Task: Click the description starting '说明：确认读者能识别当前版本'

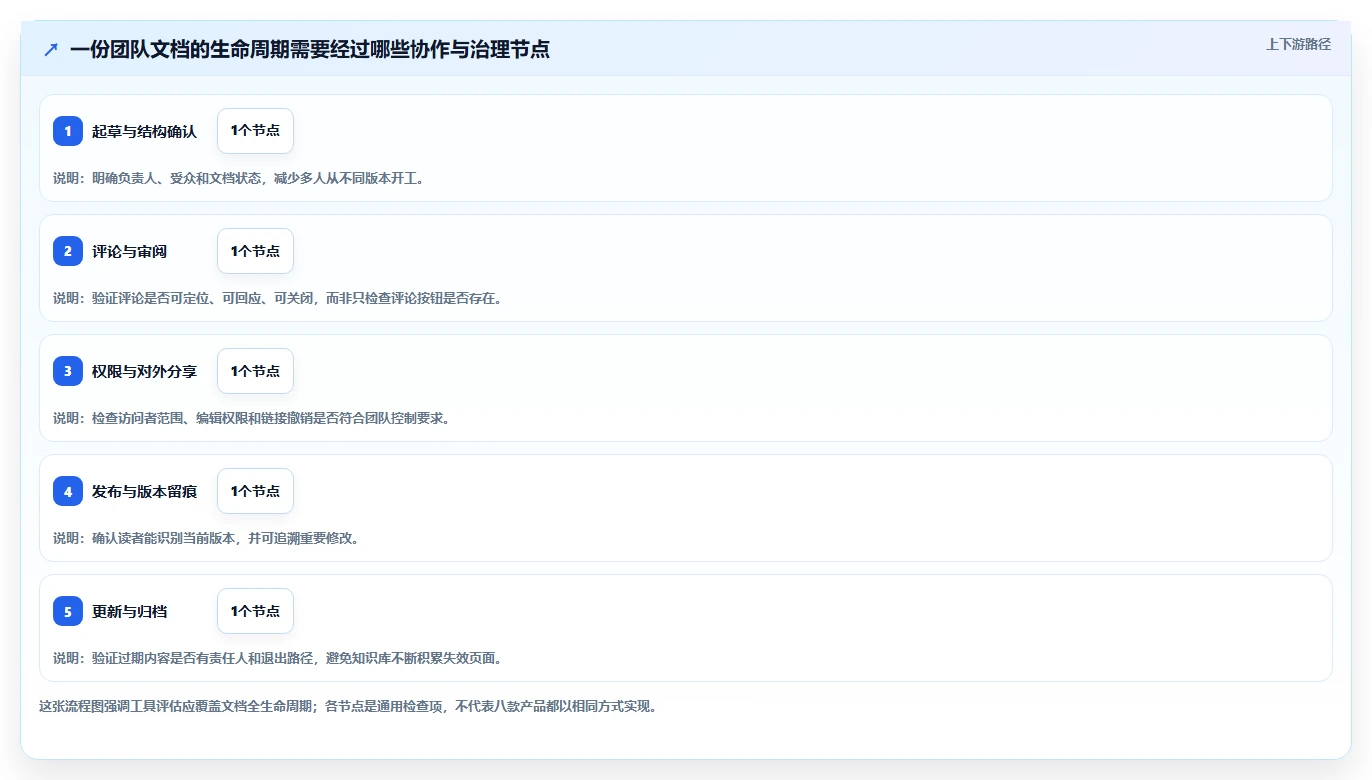Action: tap(207, 538)
